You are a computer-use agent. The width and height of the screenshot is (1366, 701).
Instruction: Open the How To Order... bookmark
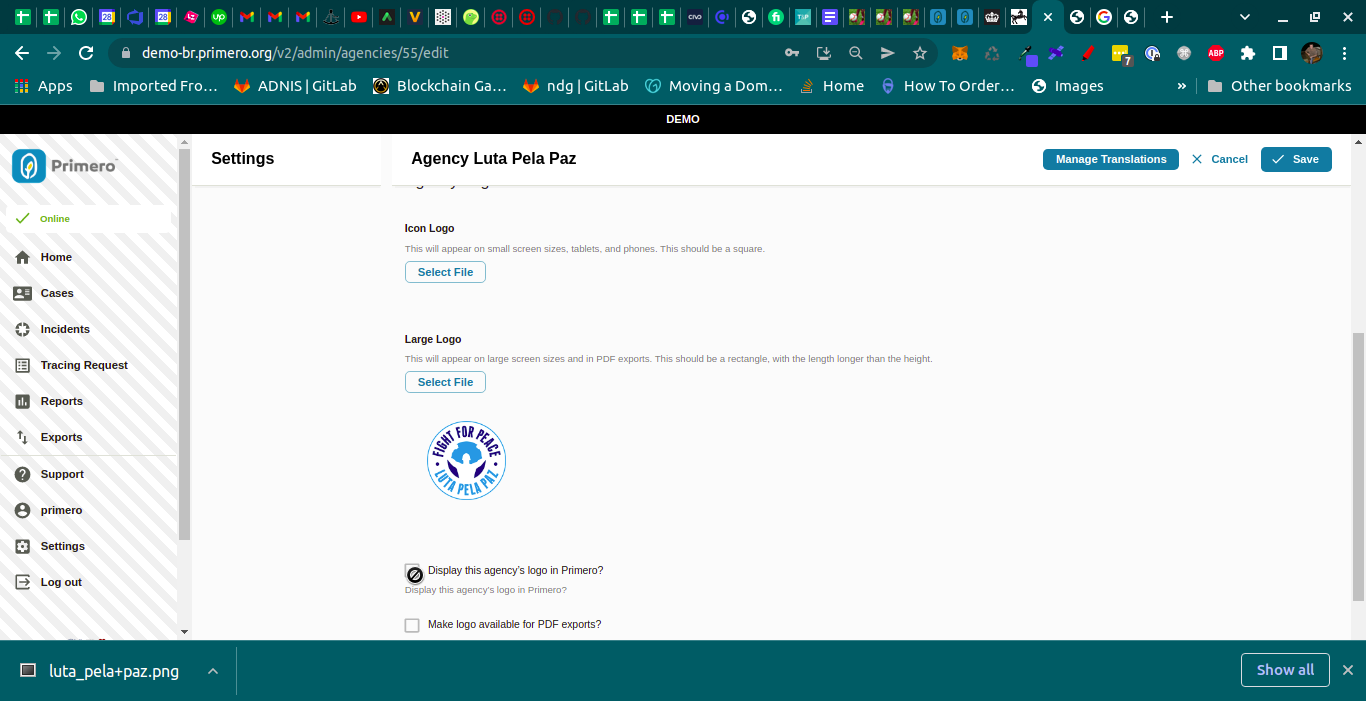(x=948, y=86)
